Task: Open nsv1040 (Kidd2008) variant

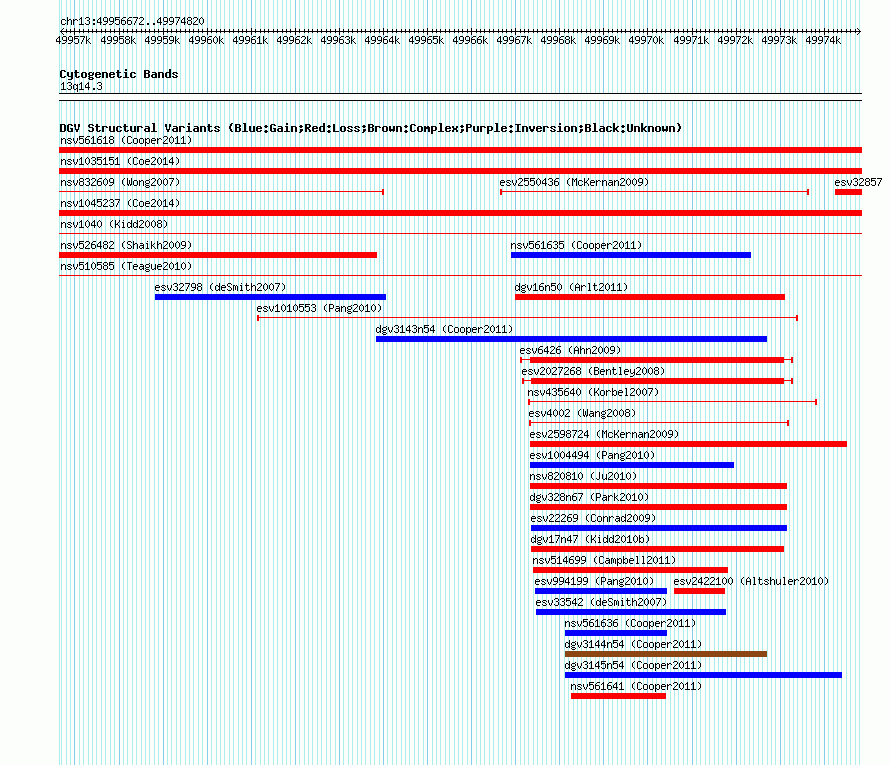Action: click(x=114, y=224)
